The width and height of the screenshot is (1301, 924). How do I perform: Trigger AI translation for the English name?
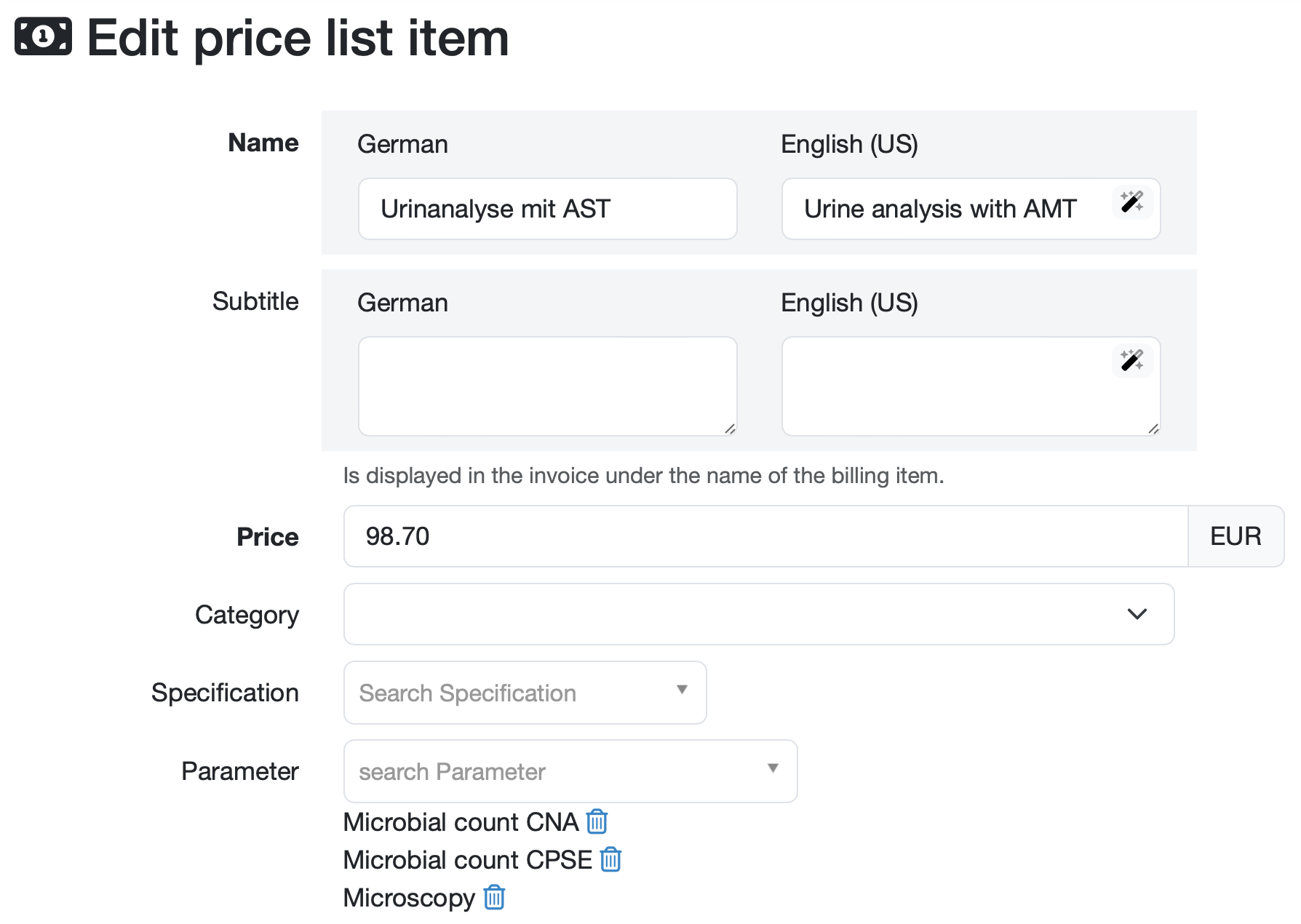pyautogui.click(x=1132, y=202)
